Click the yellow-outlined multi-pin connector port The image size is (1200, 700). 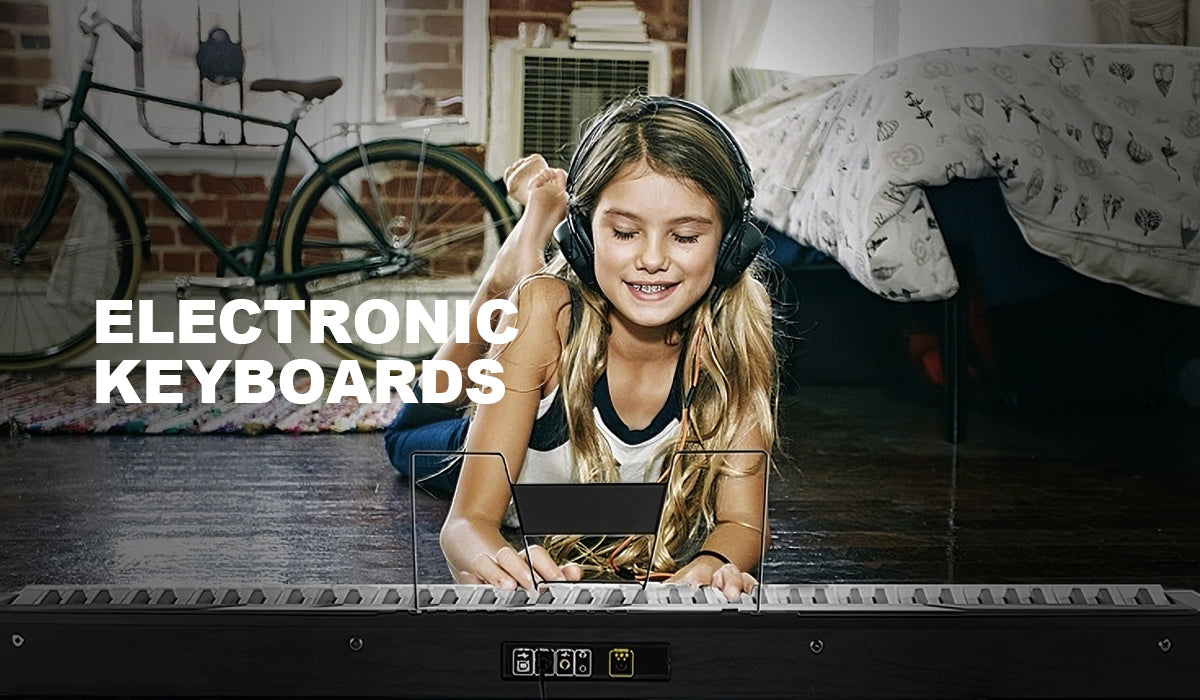coord(621,662)
